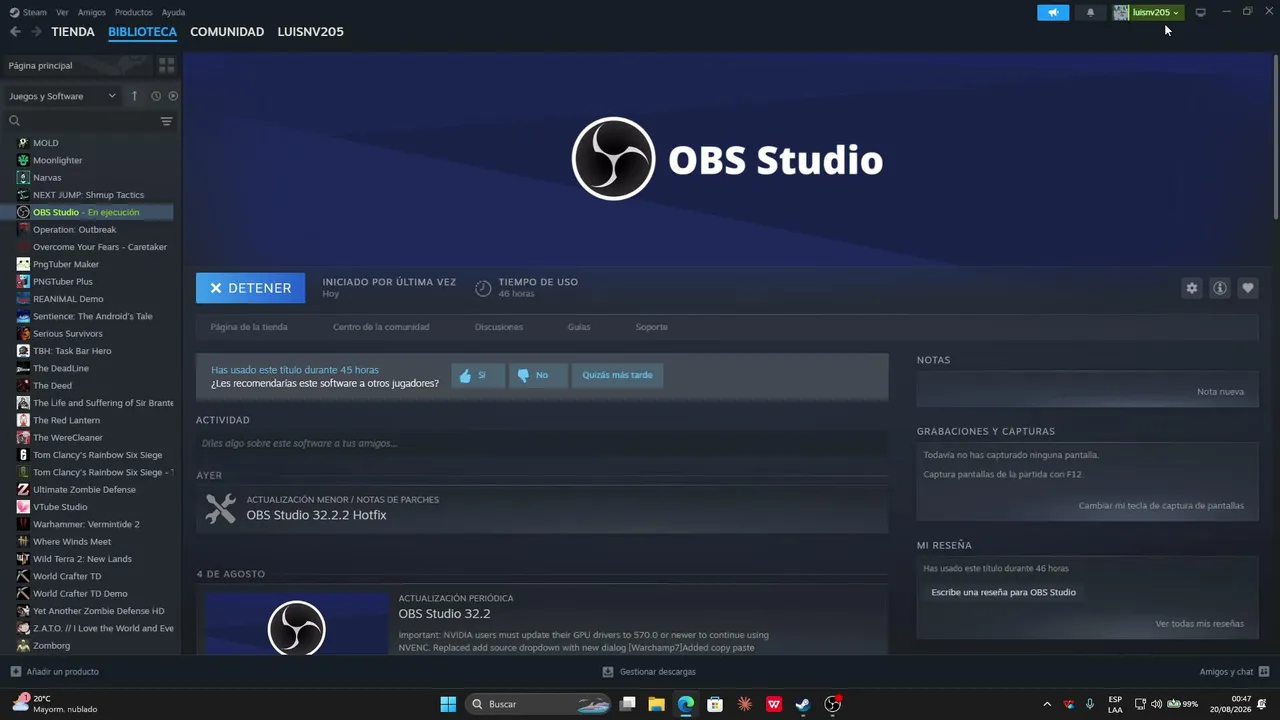Expand the Juegos y Software dropdown
This screenshot has height=720, width=1280.
tap(63, 96)
